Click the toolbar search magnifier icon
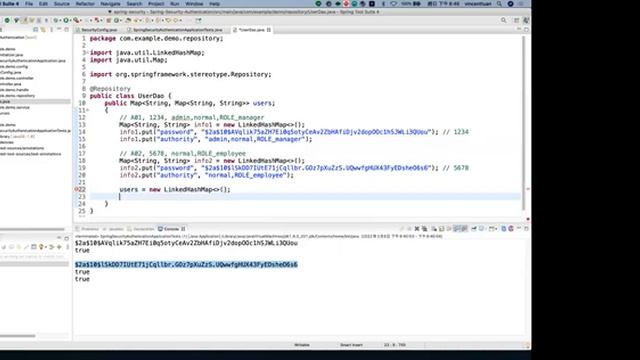Viewport: 640px width, 360px height. tap(504, 20)
